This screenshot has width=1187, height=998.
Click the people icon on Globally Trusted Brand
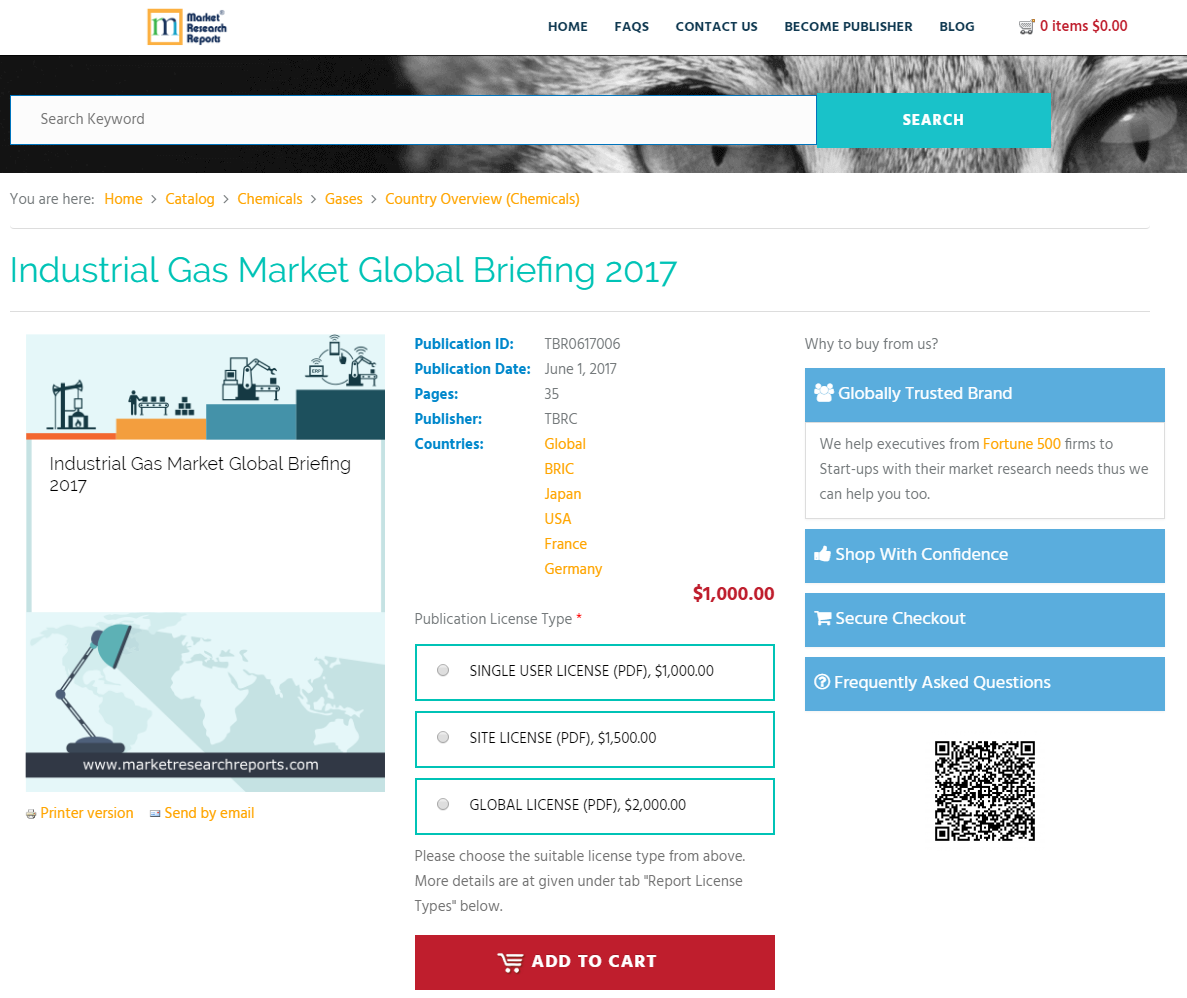824,393
